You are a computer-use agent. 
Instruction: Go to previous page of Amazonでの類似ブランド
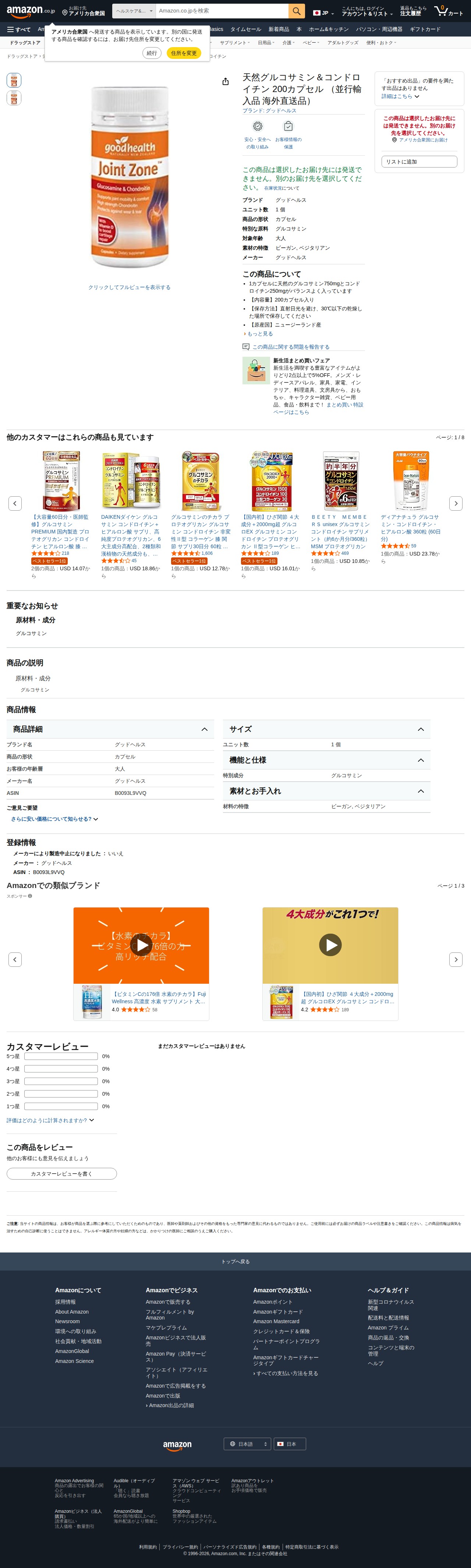click(15, 959)
